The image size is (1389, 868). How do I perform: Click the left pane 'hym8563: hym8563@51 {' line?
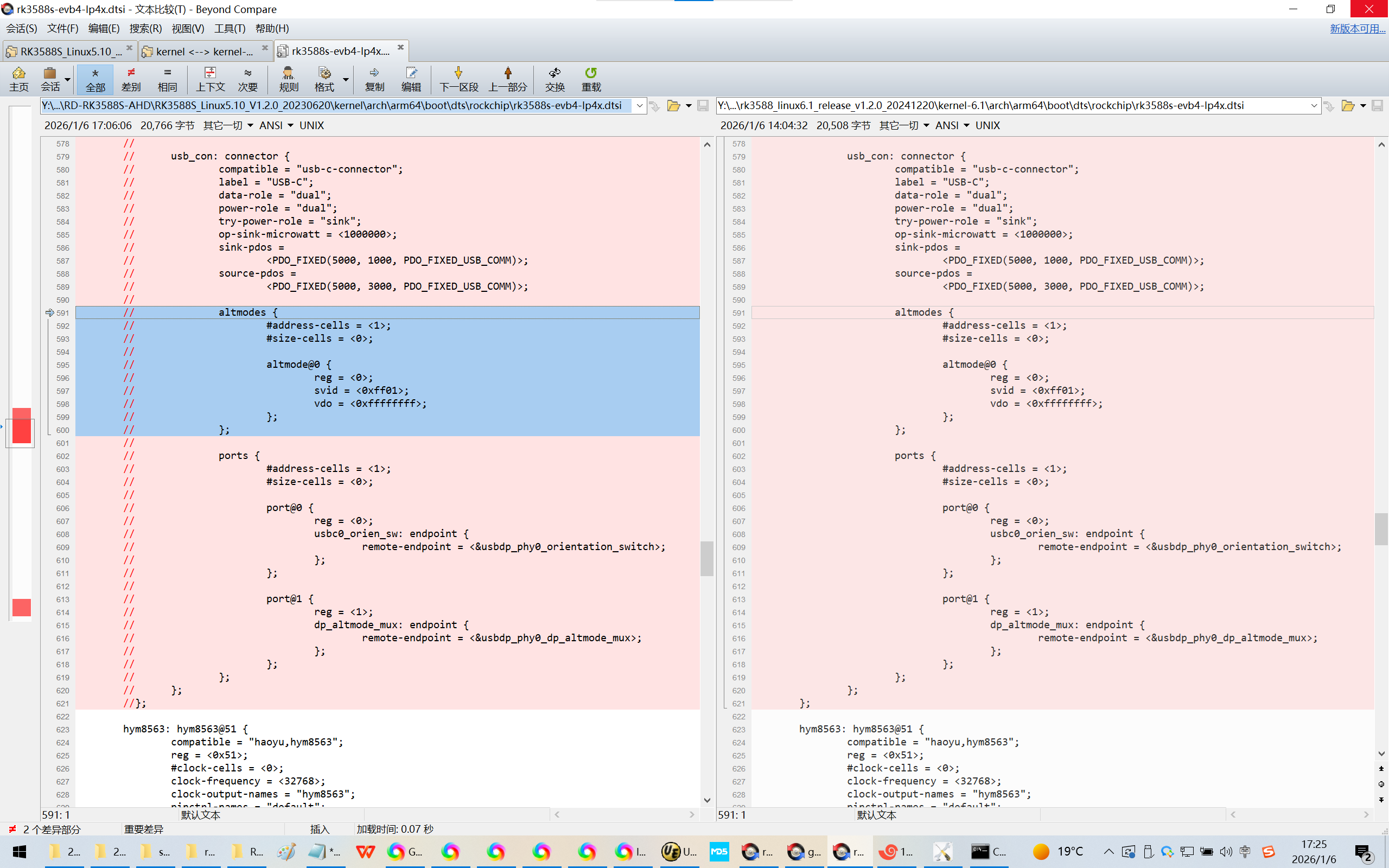point(387,729)
